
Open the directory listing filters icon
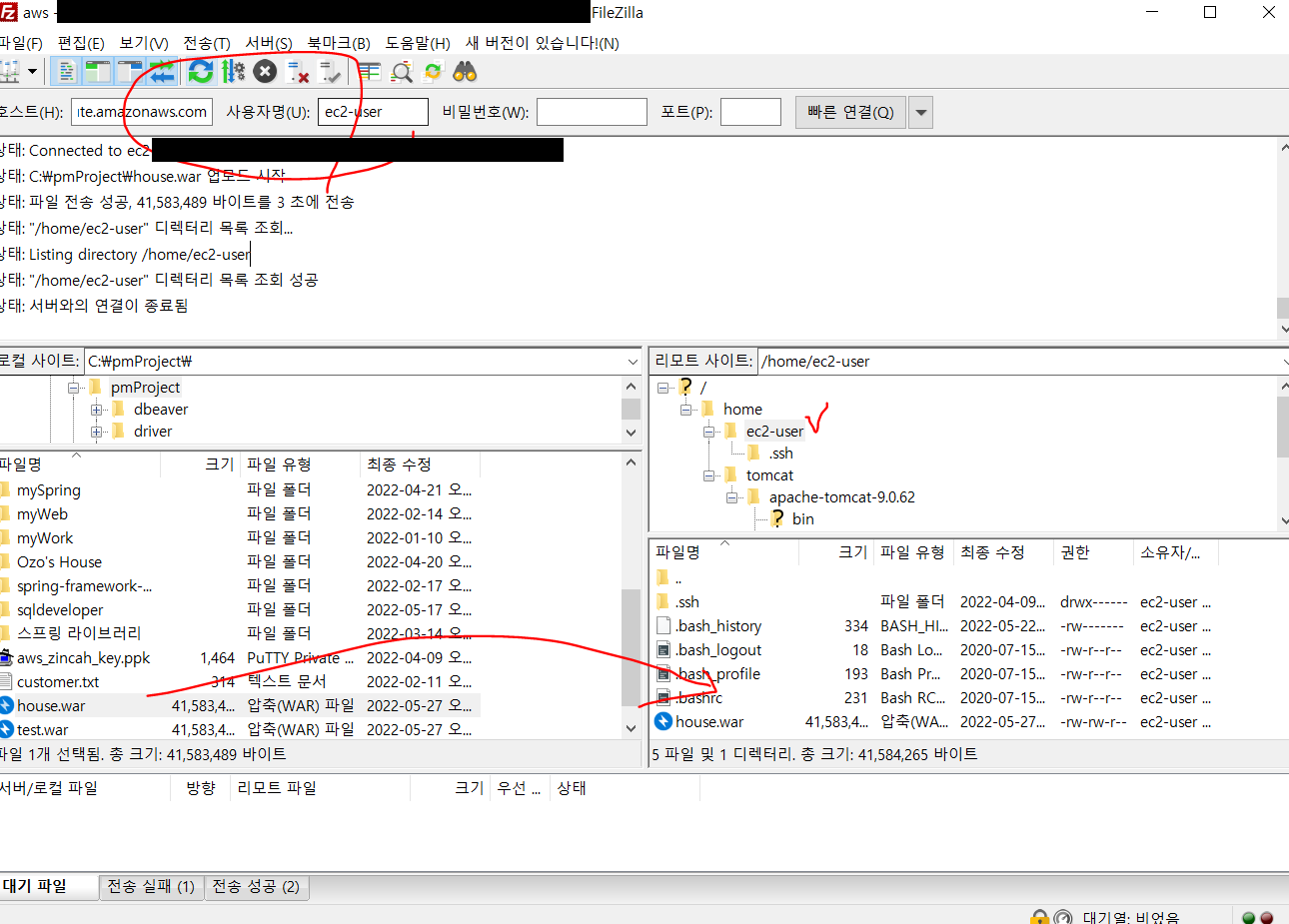click(370, 72)
